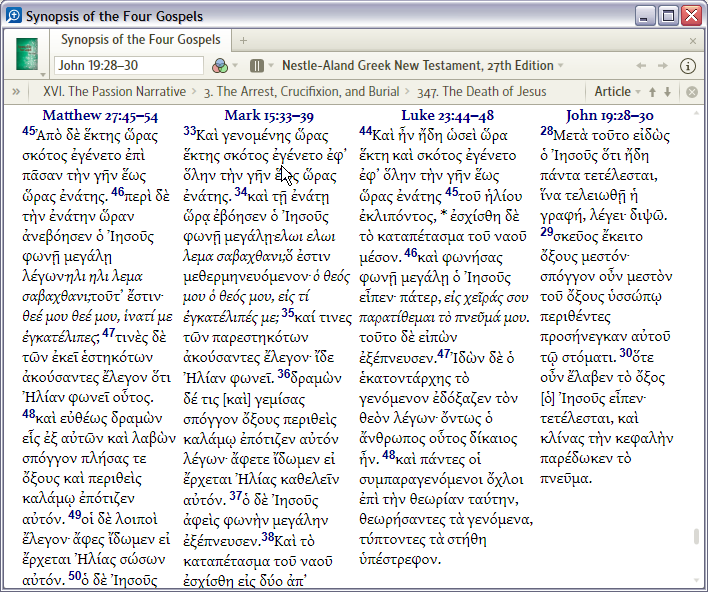Image resolution: width=708 pixels, height=592 pixels.
Task: Click the green book cover icon
Action: coord(27,54)
